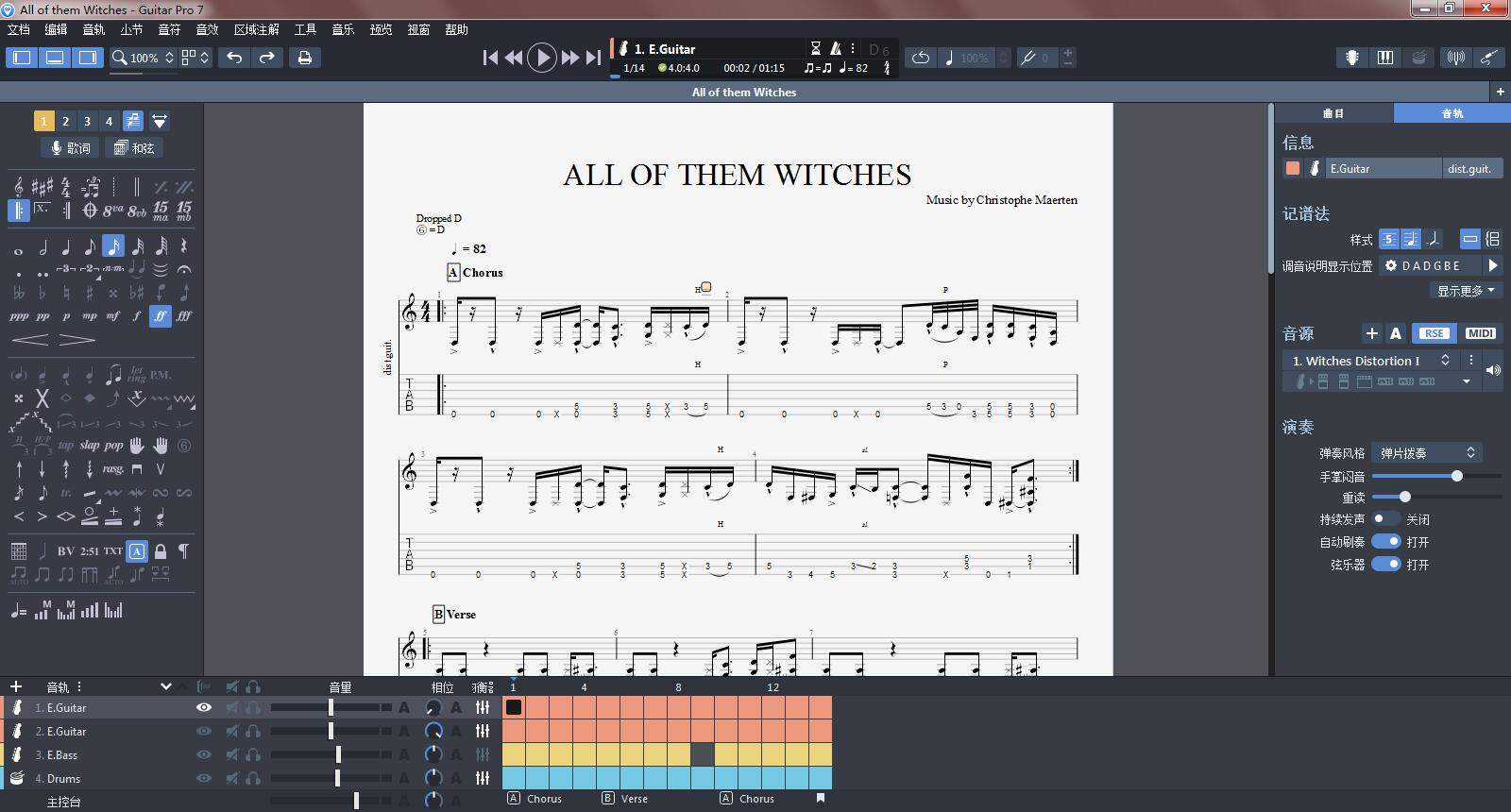The image size is (1511, 812).
Task: Click the metronome icon in transport display
Action: 835,48
